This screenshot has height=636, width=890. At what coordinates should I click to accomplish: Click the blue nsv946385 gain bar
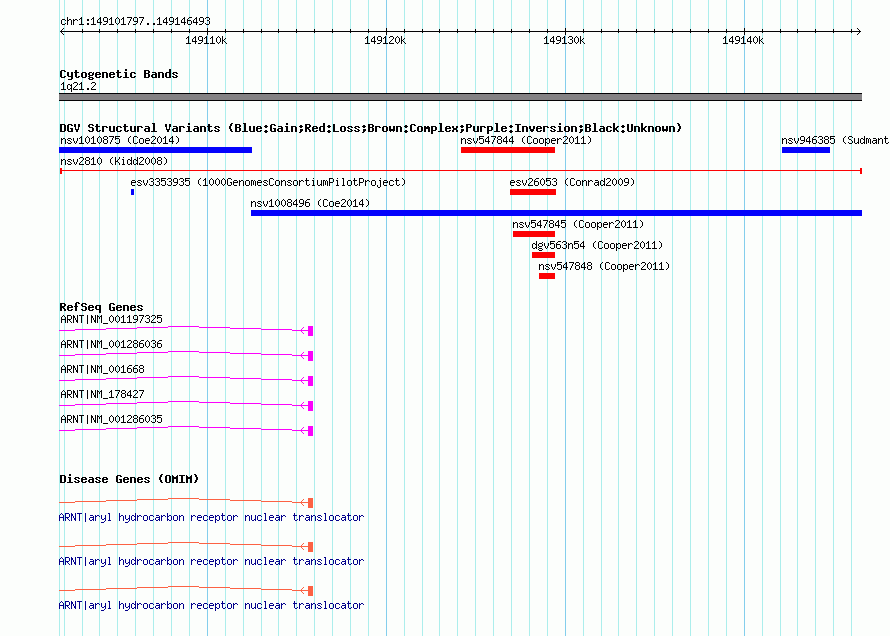click(x=805, y=150)
